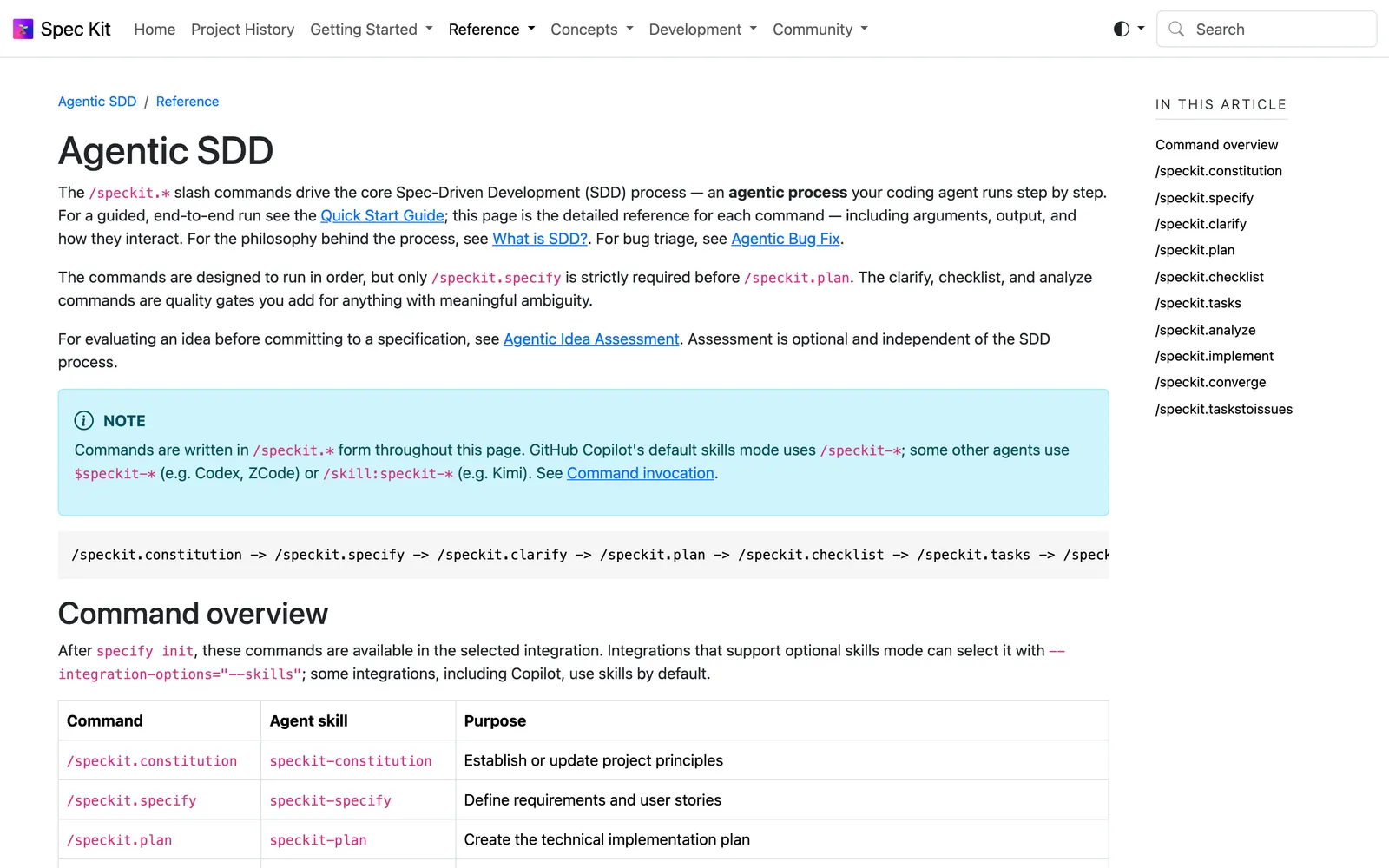Jump to /speckit.analyze in article outline
The image size is (1389, 868).
(1206, 330)
